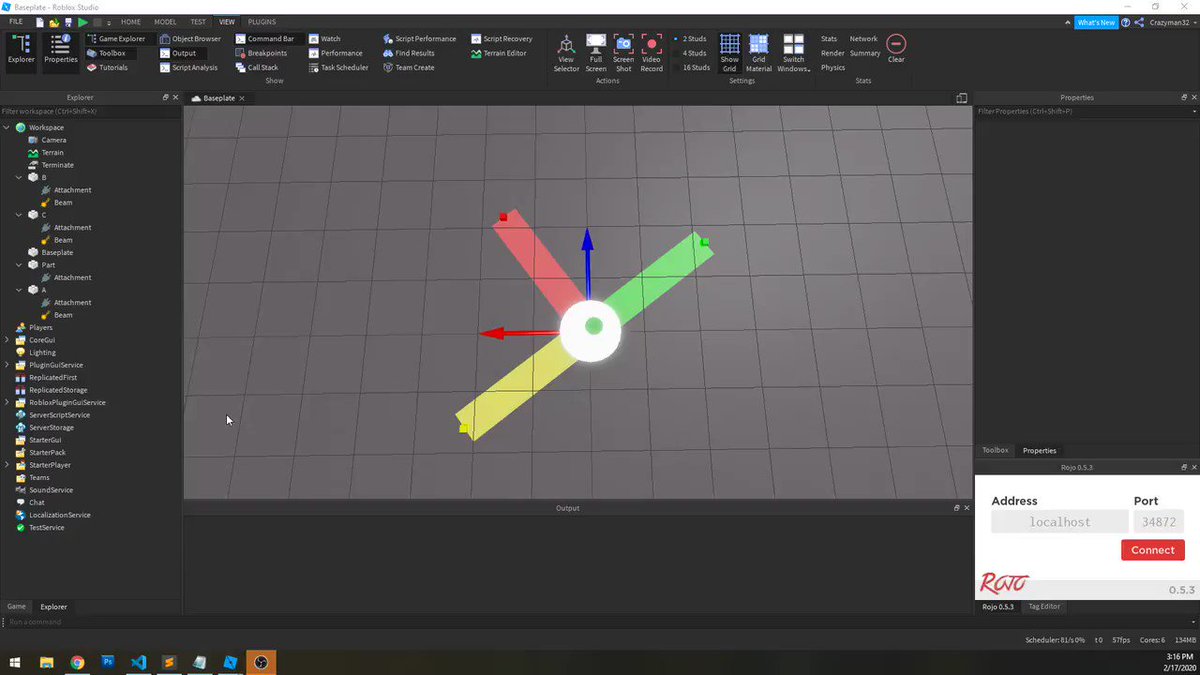The height and width of the screenshot is (675, 1200).
Task: Click the Filter workspace search field
Action: [90, 111]
